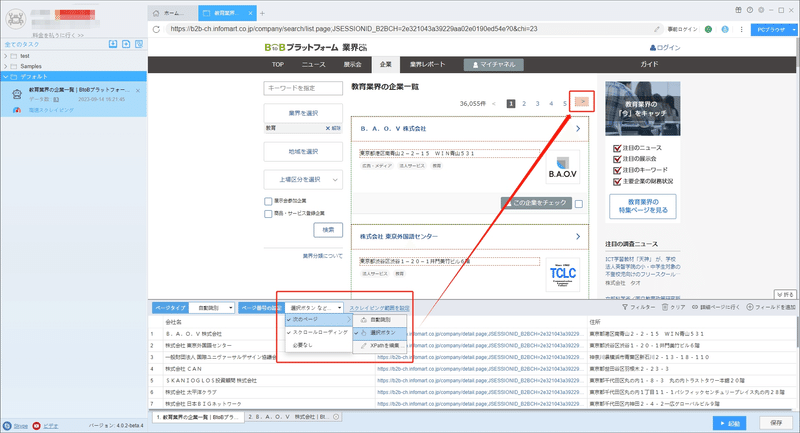The image size is (800, 433).
Task: Expand 株式会社 東京外国語センター chevron
Action: tap(578, 237)
